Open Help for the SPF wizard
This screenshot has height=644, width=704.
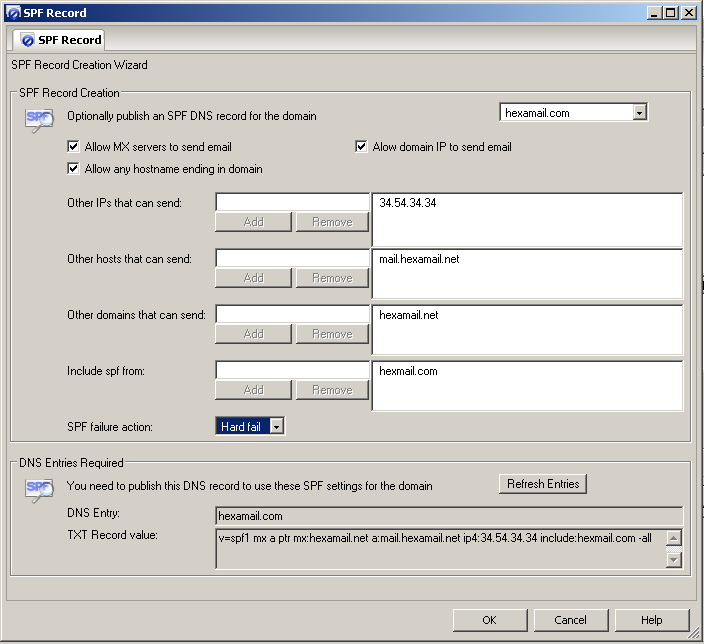tap(652, 620)
